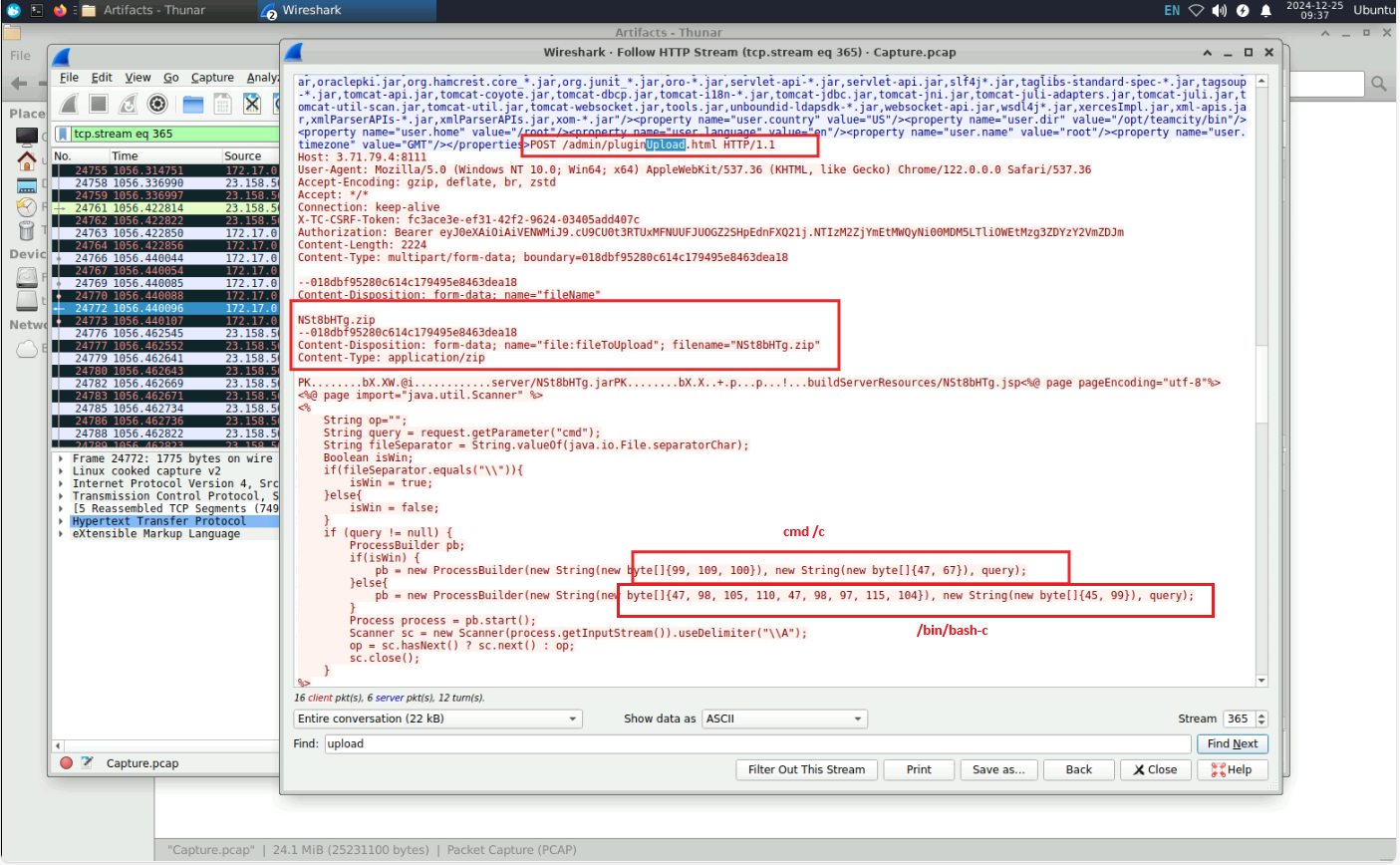Click the Close button in stream dialog
1400x865 pixels.
click(x=1154, y=769)
